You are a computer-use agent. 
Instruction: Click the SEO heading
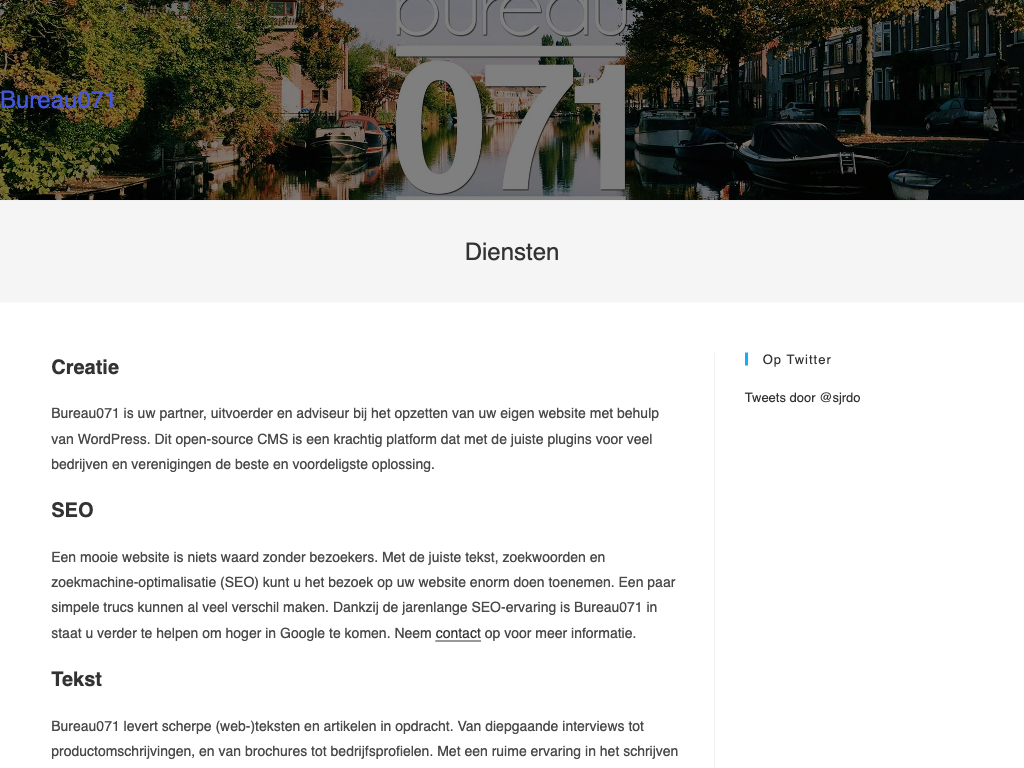coord(72,510)
